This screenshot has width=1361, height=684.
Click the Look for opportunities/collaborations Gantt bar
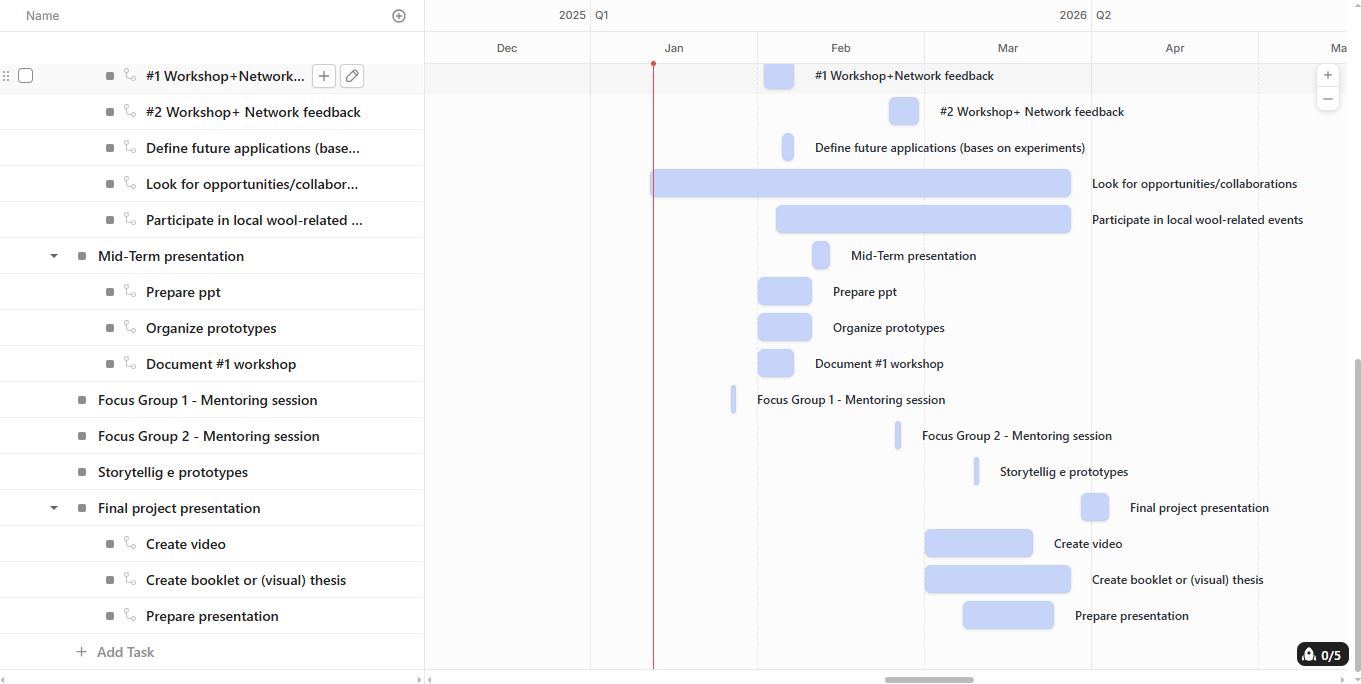click(x=860, y=183)
